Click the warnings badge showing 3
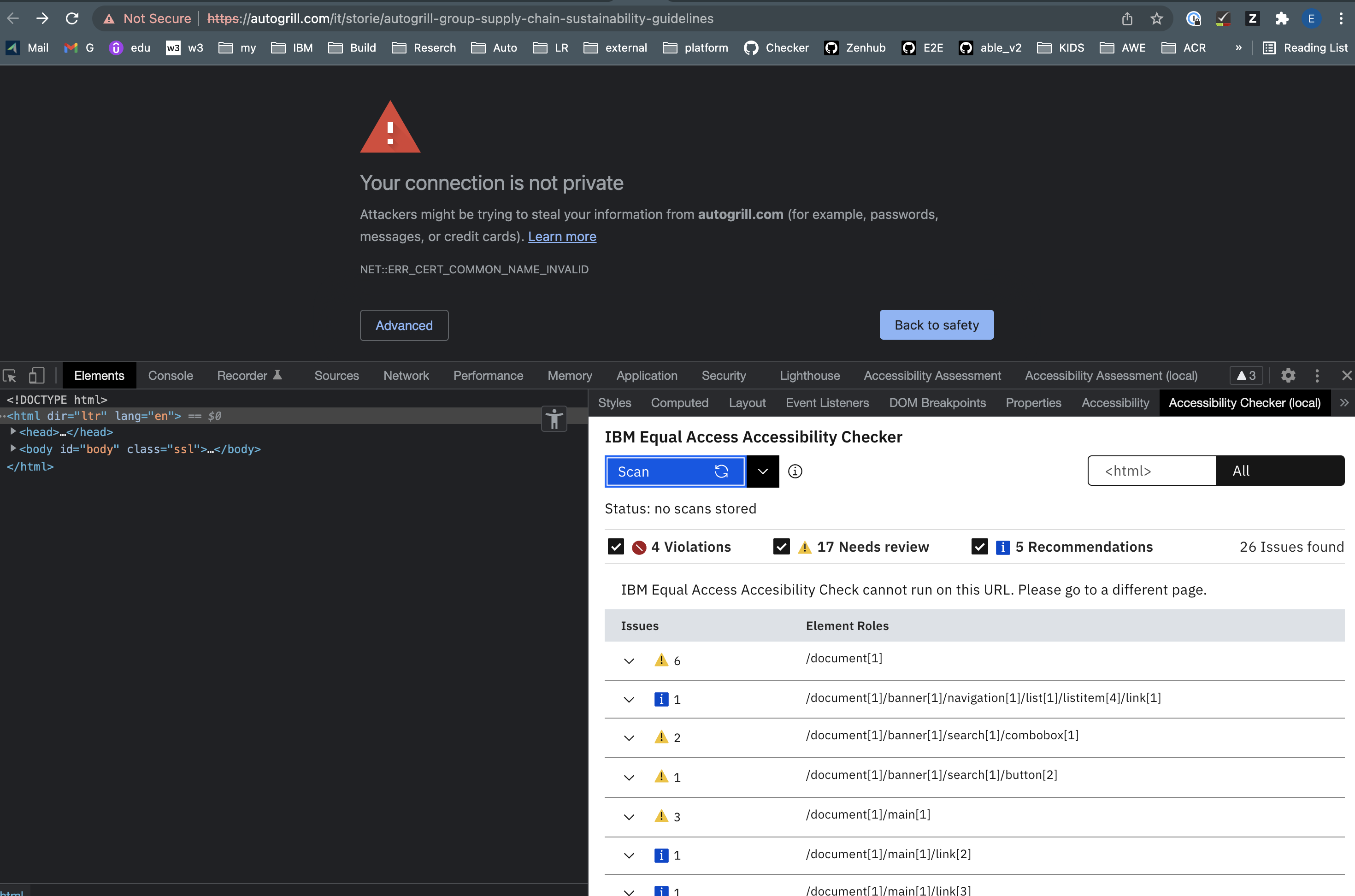This screenshot has height=896, width=1355. pyautogui.click(x=1246, y=376)
